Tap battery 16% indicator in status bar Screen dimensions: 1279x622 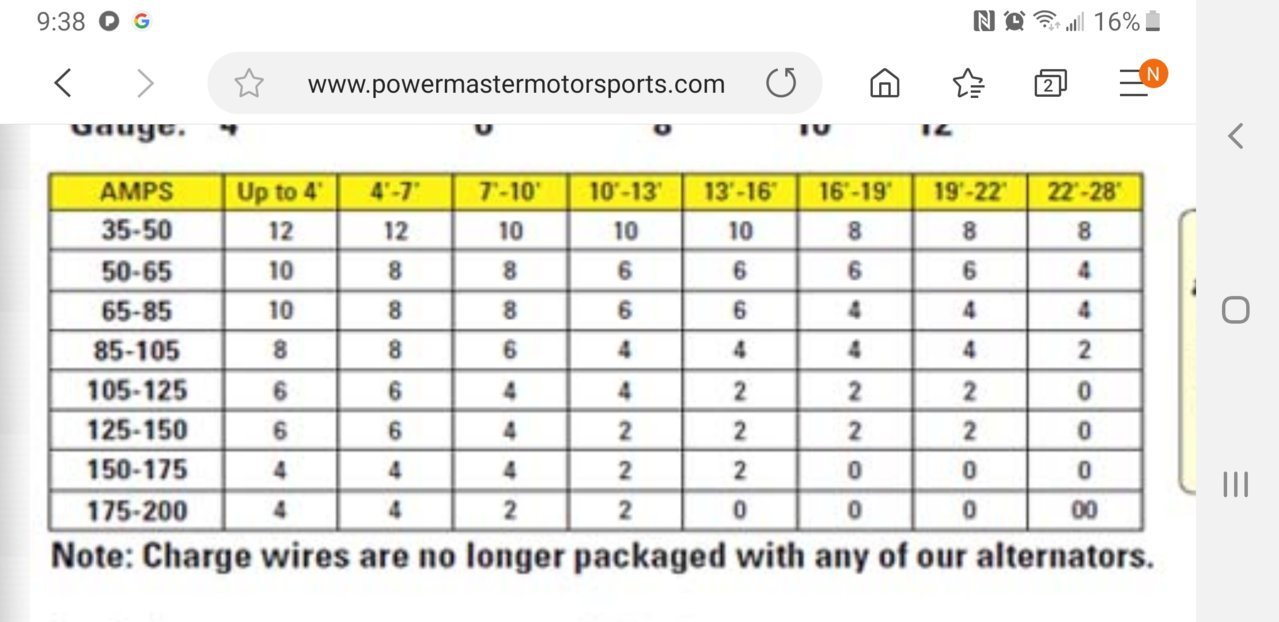pyautogui.click(x=1127, y=21)
